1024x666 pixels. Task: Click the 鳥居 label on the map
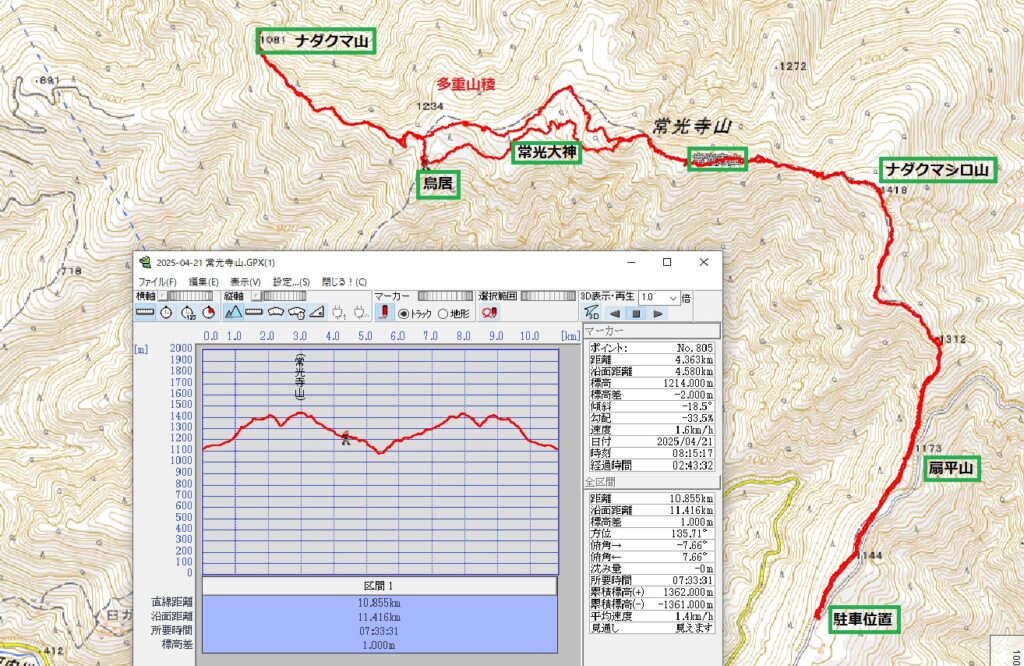(438, 184)
